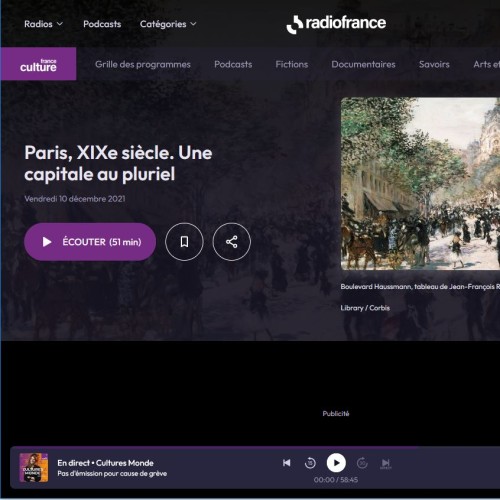Skip forward 30 seconds in player
Screen dimensions: 500x500
(x=362, y=463)
